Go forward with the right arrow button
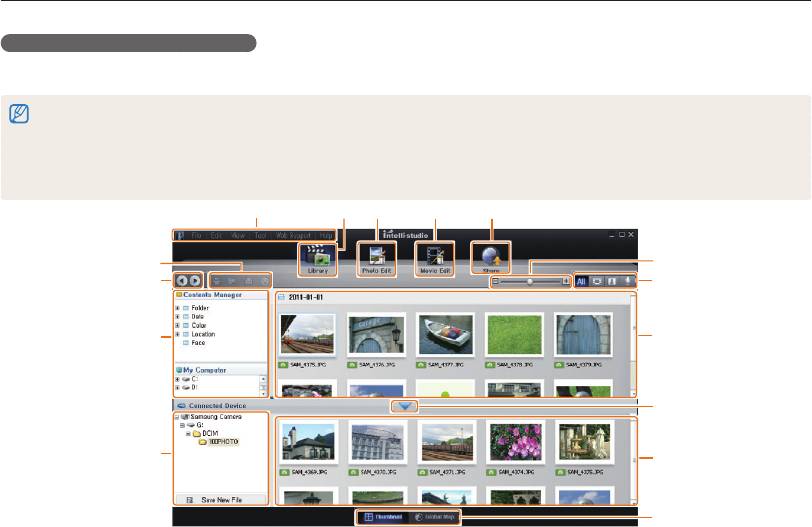Screen dimensions: 812x527 pyautogui.click(x=196, y=282)
